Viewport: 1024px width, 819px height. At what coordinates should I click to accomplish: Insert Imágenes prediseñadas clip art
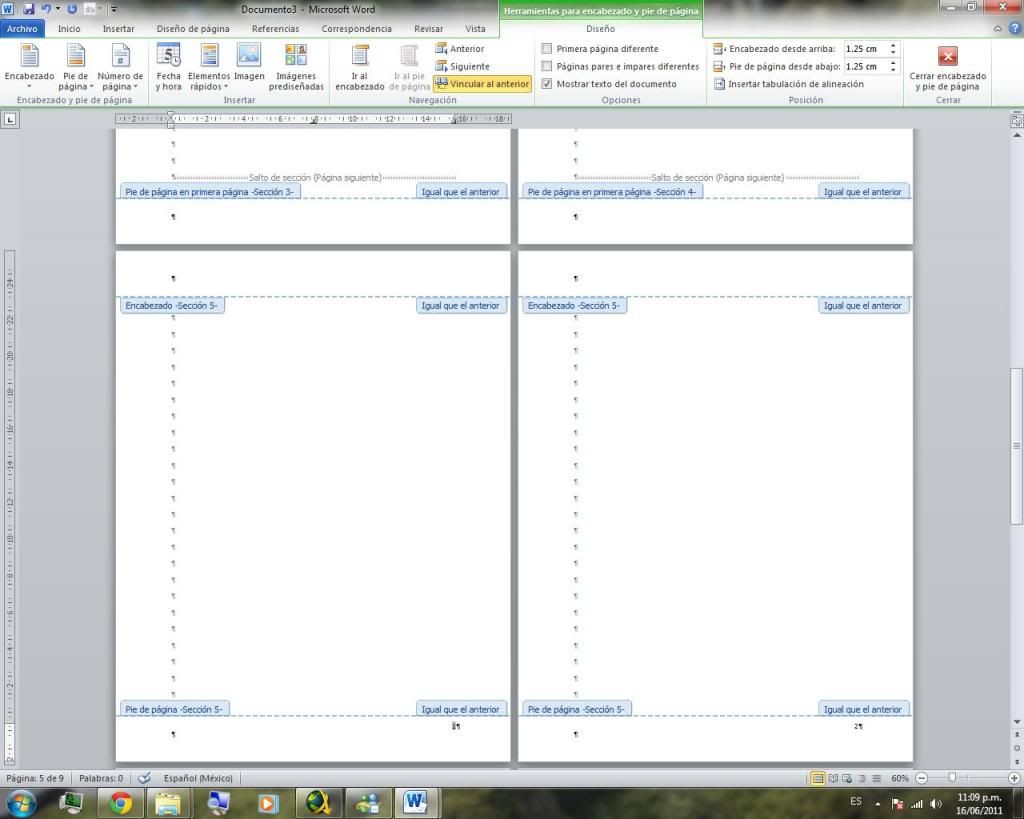[296, 66]
